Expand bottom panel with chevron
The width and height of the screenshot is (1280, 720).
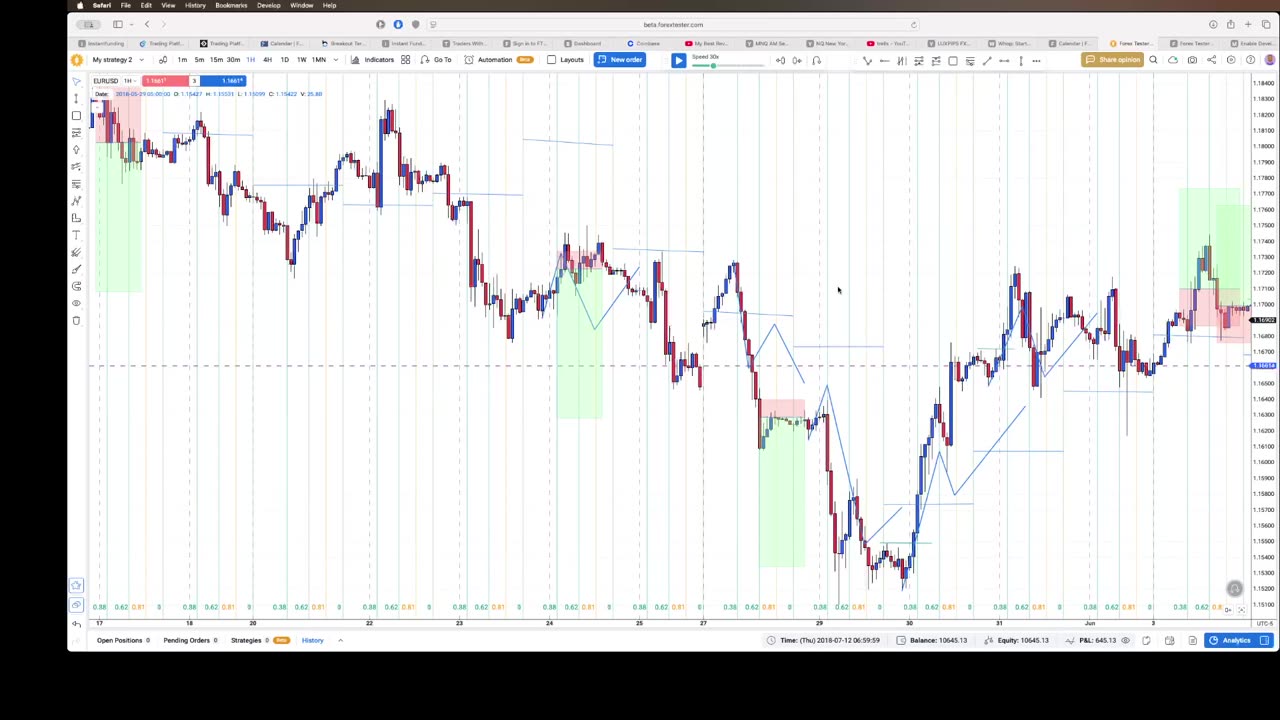click(x=340, y=640)
